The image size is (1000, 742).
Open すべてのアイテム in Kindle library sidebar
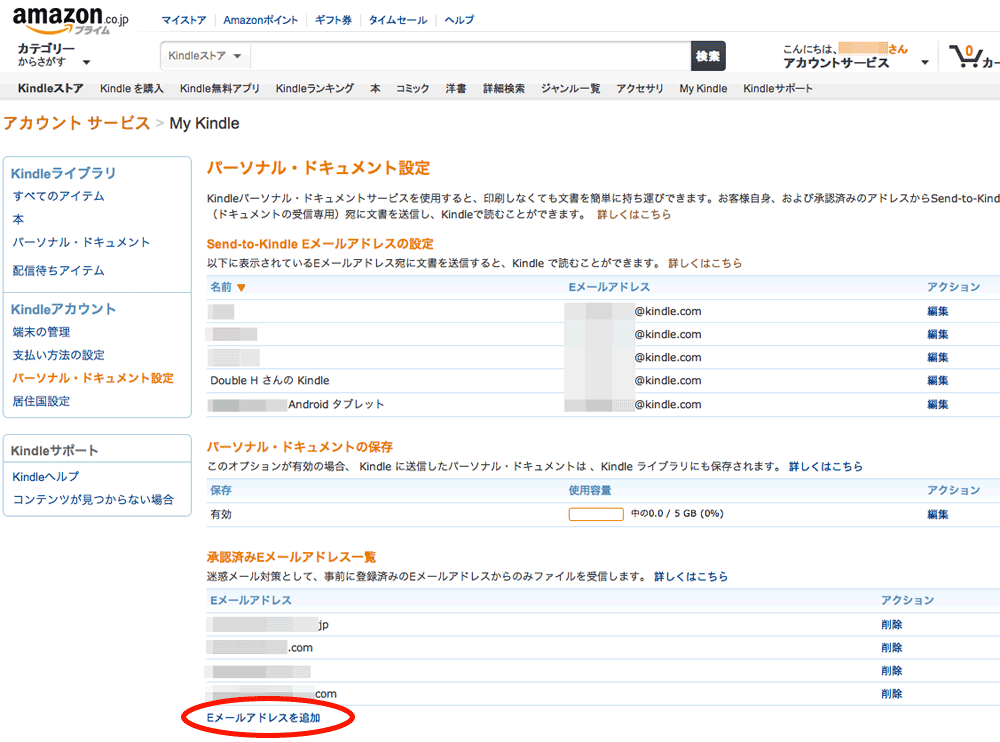point(59,196)
